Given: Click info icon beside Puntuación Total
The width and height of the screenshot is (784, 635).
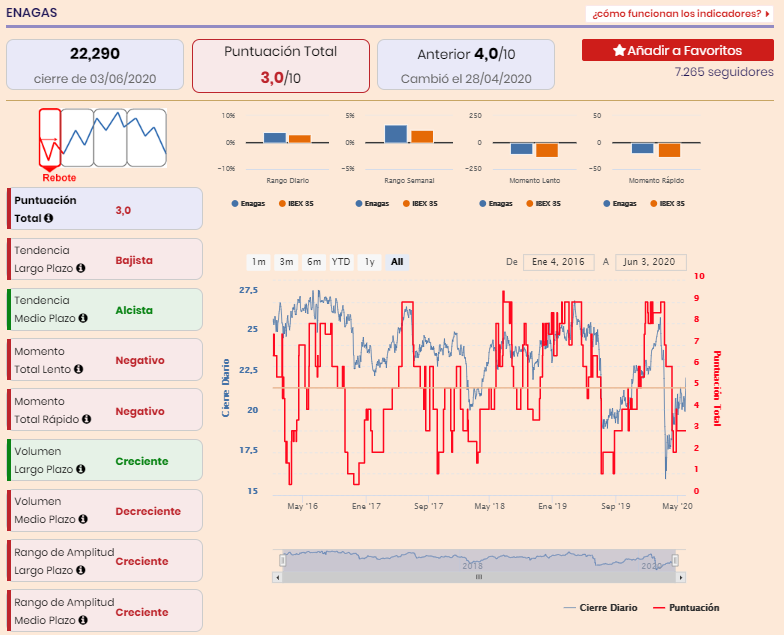Looking at the screenshot, I should click(x=48, y=218).
